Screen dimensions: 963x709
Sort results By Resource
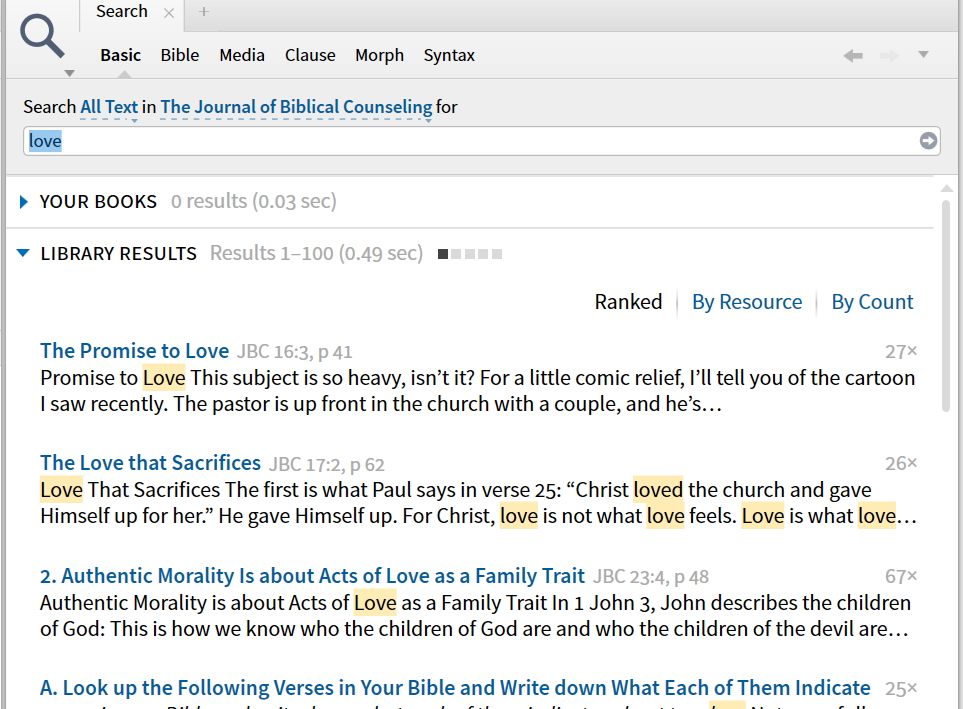[x=747, y=302]
